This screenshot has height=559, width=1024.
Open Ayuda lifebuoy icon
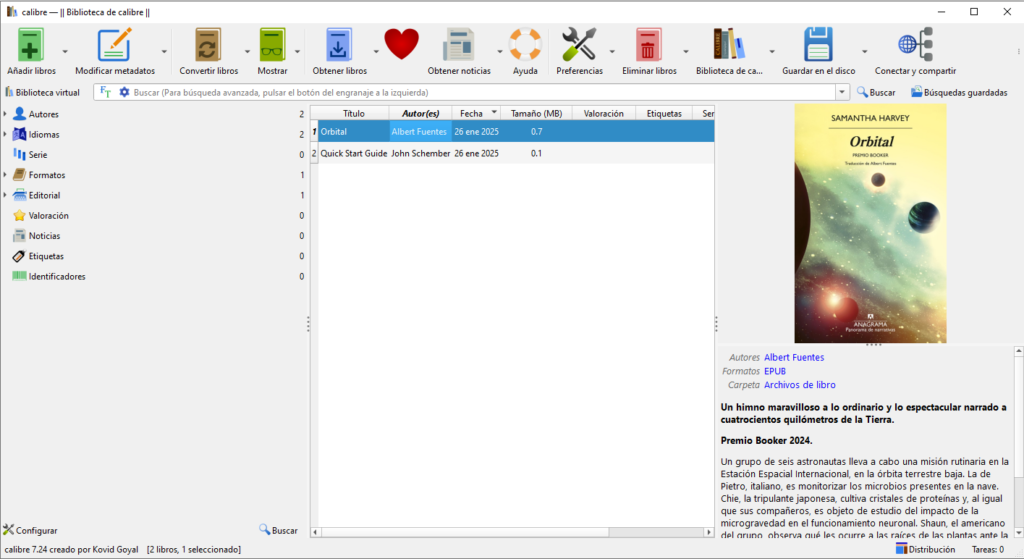(x=525, y=46)
